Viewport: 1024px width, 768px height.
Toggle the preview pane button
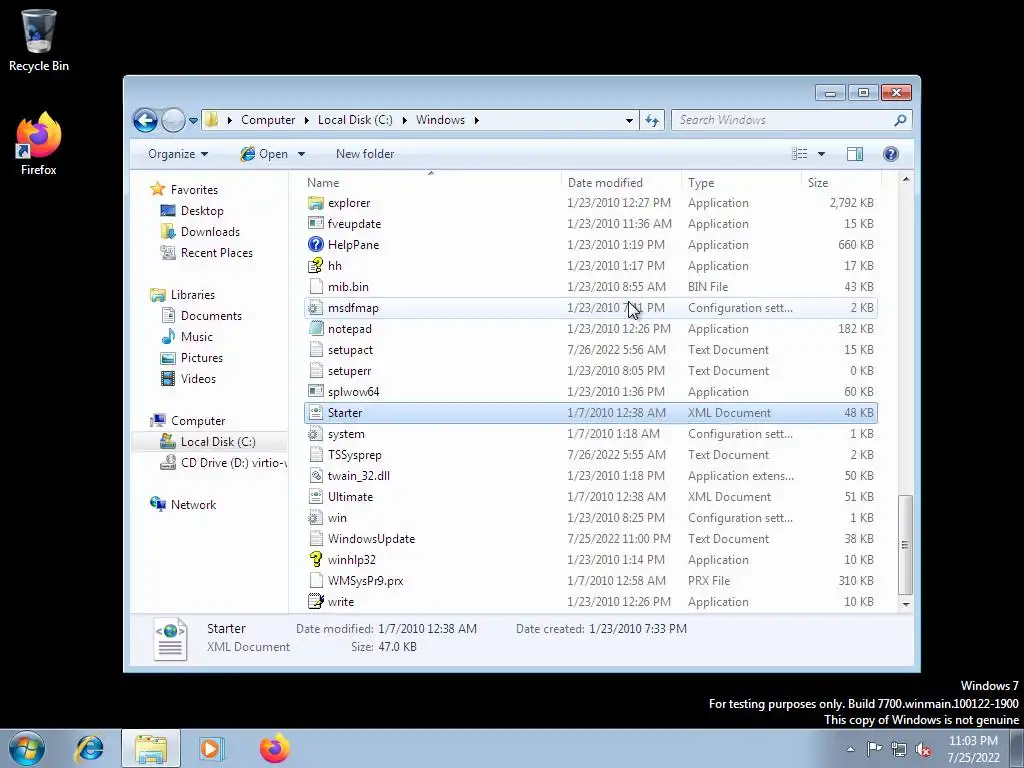tap(854, 154)
